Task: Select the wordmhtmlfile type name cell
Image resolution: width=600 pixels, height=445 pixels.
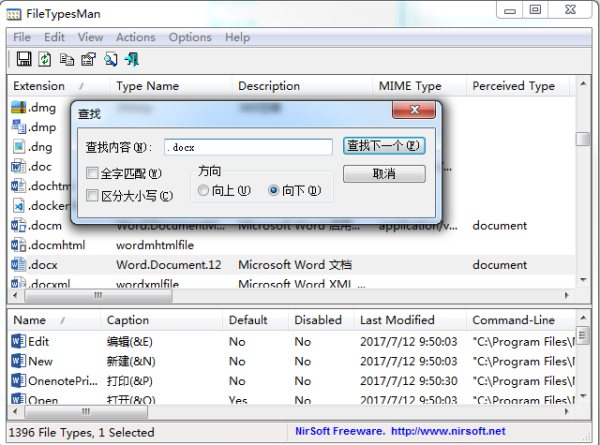Action: [155, 245]
